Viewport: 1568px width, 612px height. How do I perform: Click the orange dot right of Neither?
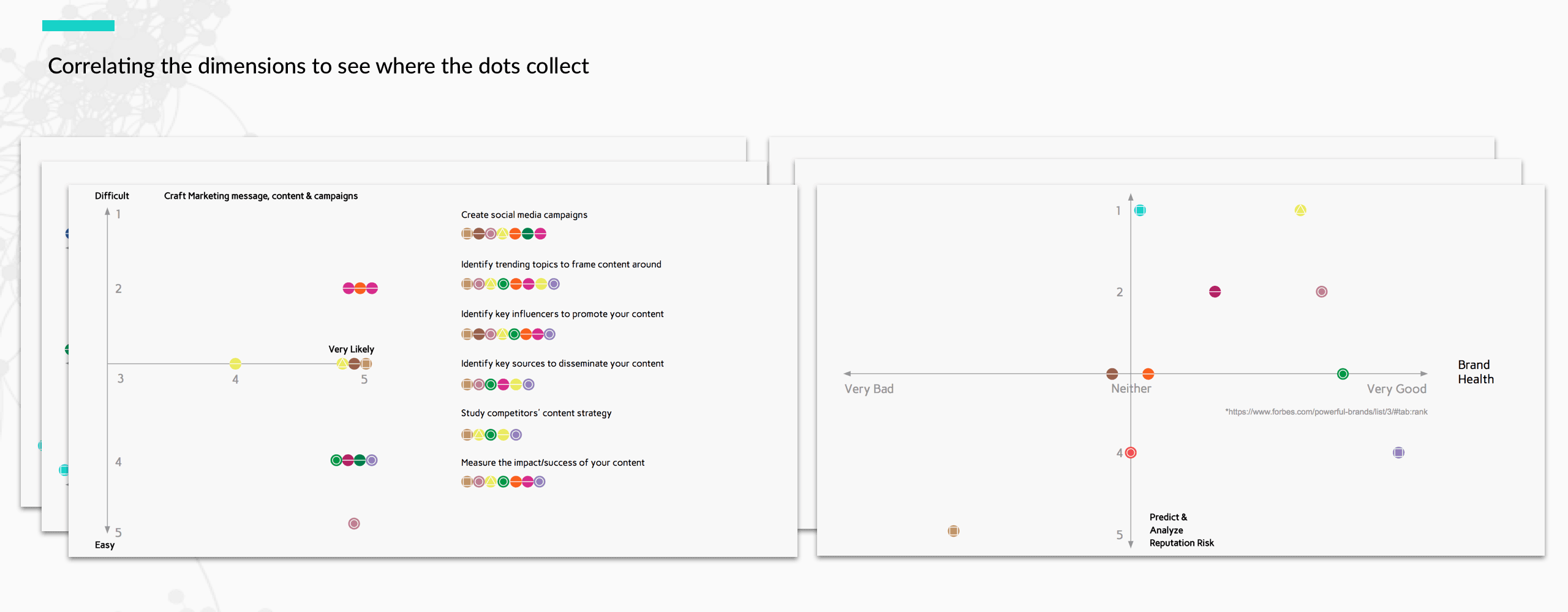tap(1148, 374)
